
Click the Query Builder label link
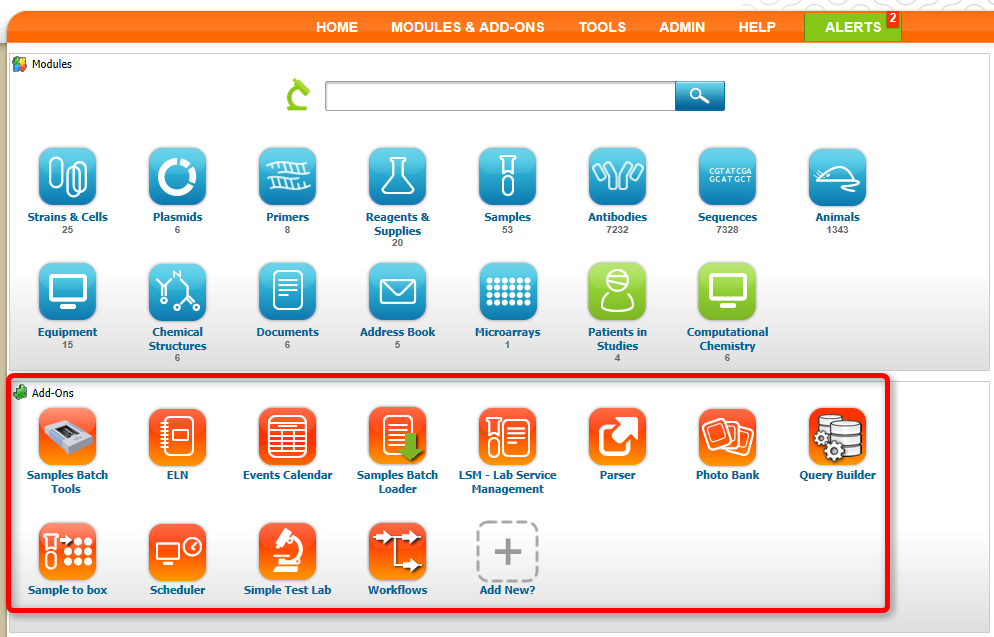coord(837,475)
